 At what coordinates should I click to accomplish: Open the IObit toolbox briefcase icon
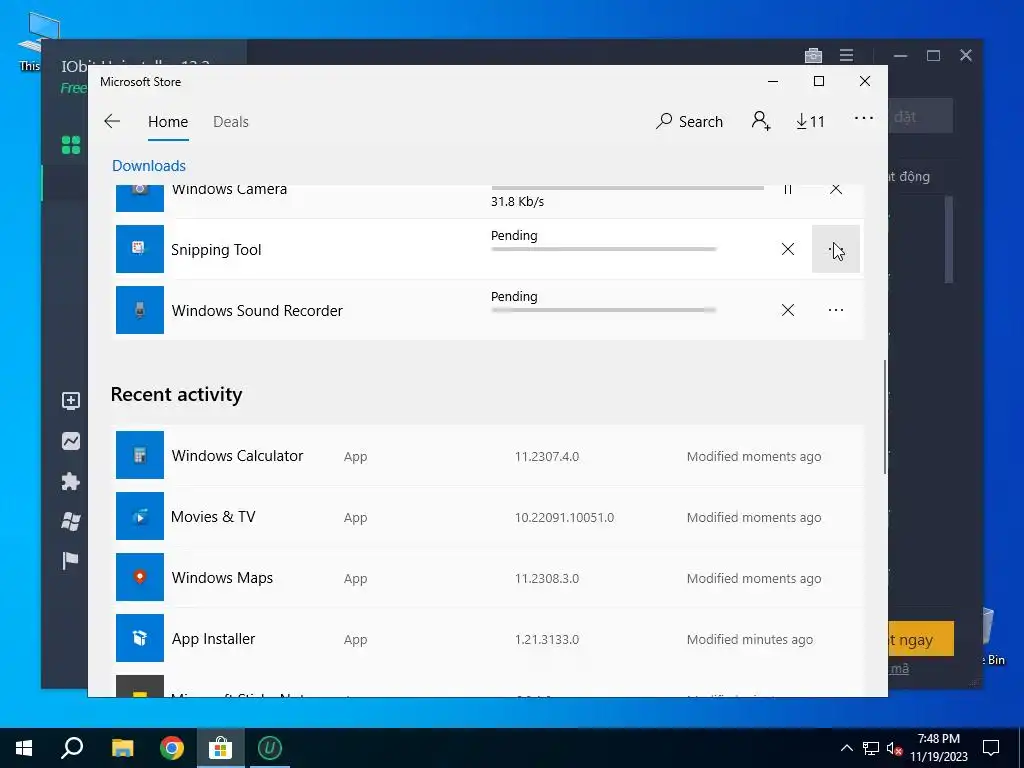[813, 55]
